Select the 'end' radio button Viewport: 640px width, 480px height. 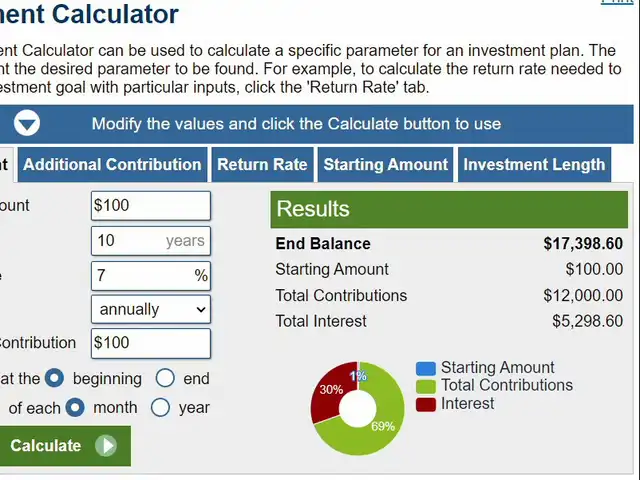coord(165,378)
